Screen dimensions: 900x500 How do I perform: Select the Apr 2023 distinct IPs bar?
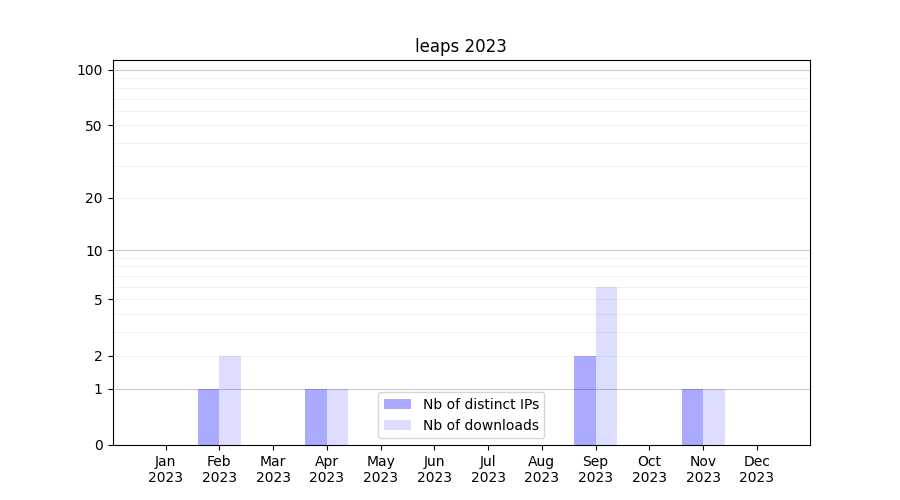click(316, 417)
